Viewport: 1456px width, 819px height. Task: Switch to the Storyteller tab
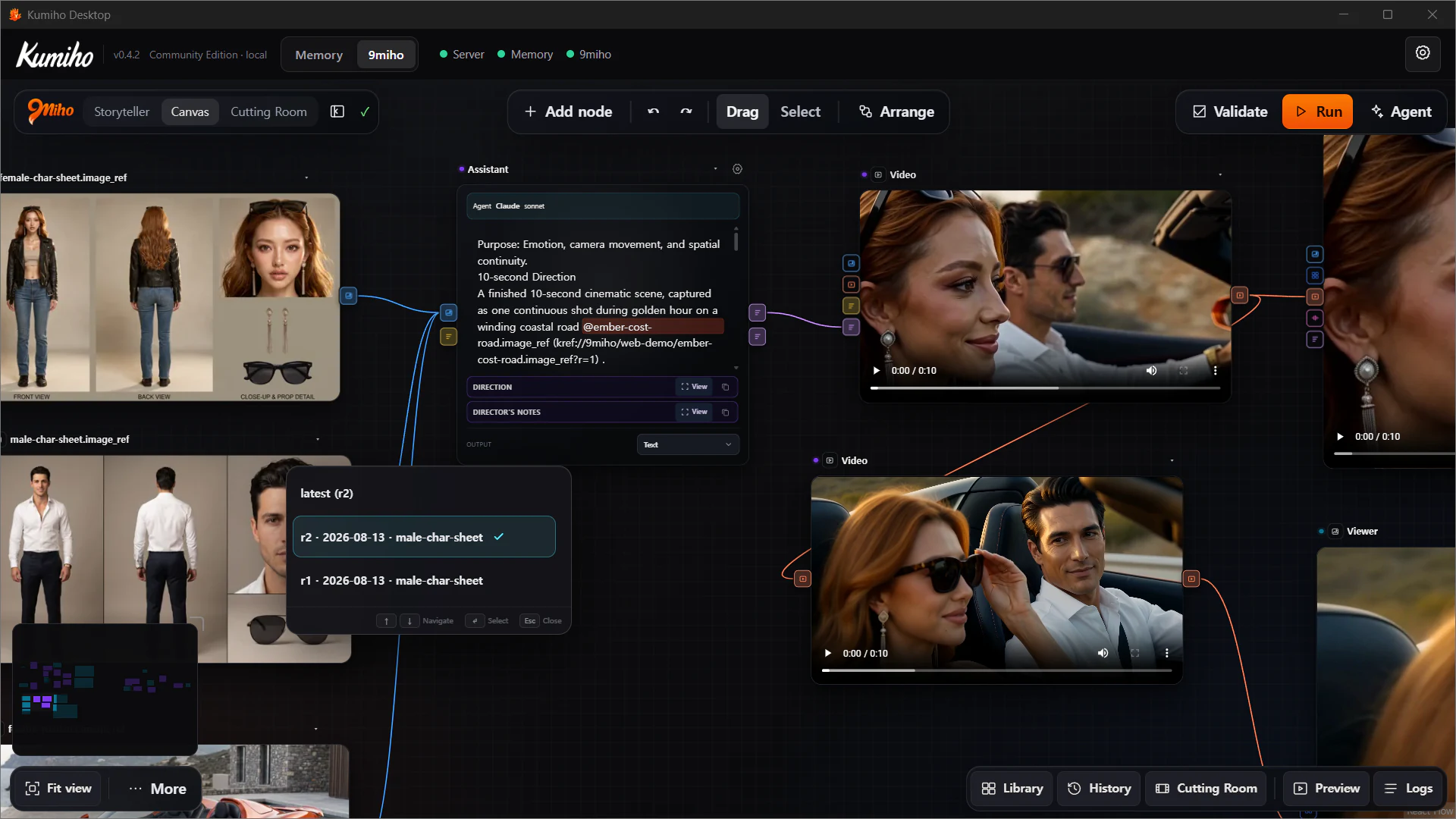pyautogui.click(x=121, y=111)
